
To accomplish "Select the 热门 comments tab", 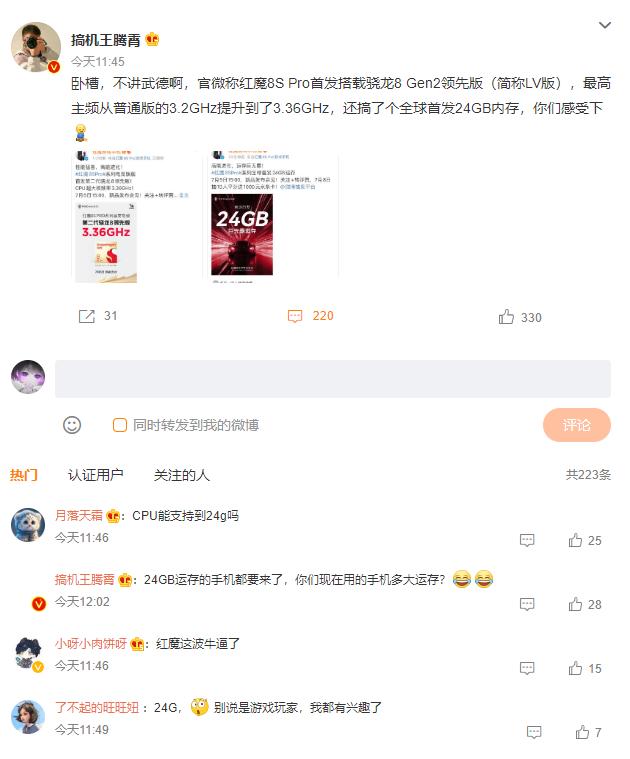I will 23,475.
